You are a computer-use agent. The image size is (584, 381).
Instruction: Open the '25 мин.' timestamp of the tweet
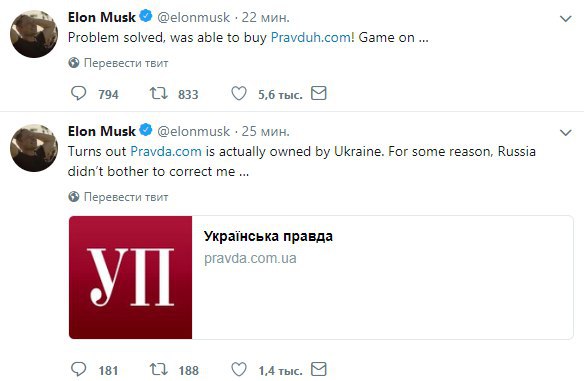pos(266,131)
